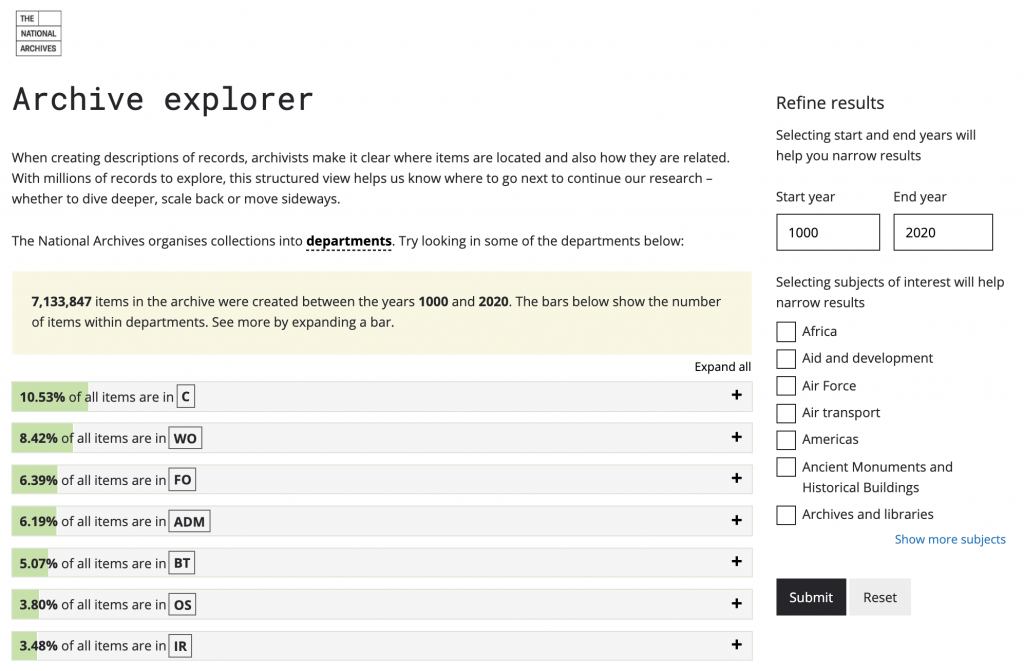Open the 5.07% of all items bar

(x=382, y=563)
